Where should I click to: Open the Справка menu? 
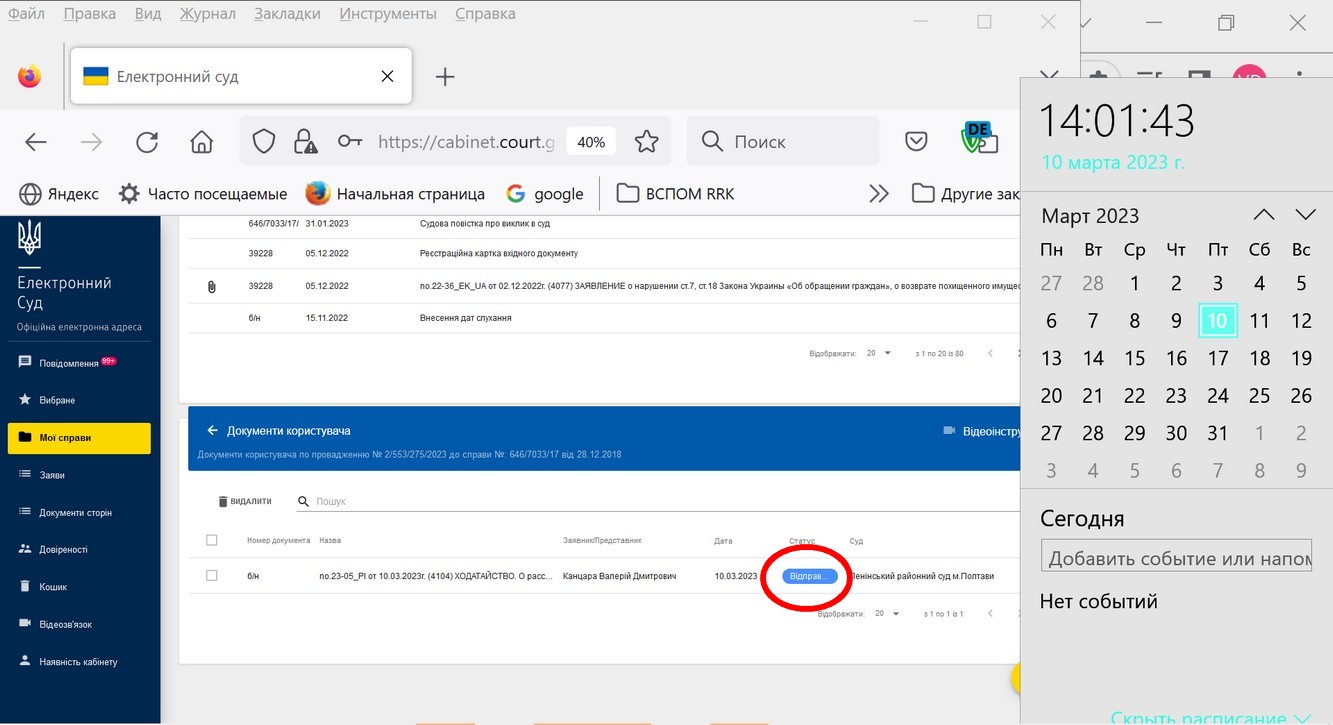pyautogui.click(x=486, y=14)
